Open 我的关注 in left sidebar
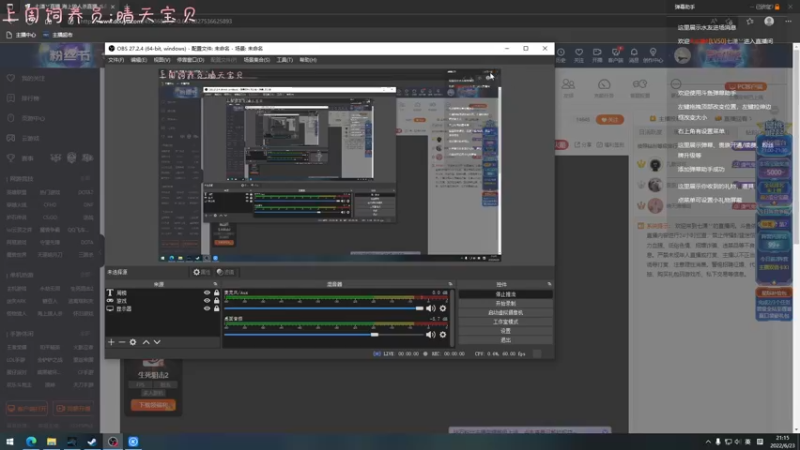 [x=27, y=79]
